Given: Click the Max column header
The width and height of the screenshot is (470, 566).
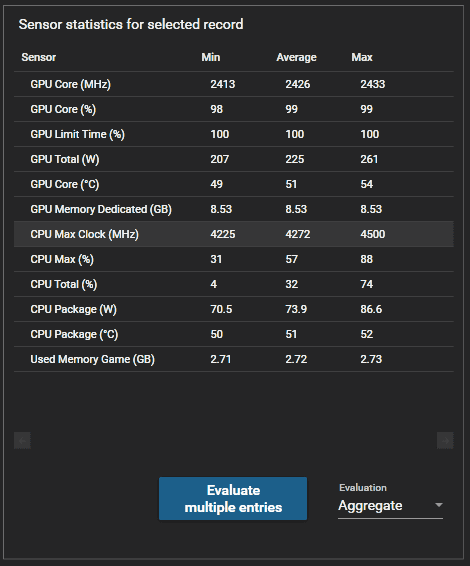Looking at the screenshot, I should 362,57.
